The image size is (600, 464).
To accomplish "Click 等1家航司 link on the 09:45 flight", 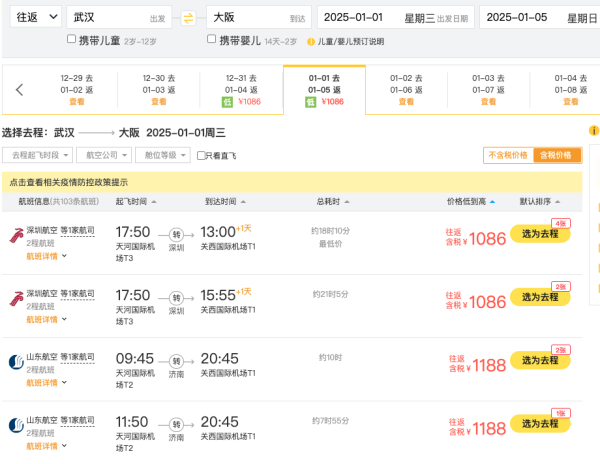I will (77, 357).
